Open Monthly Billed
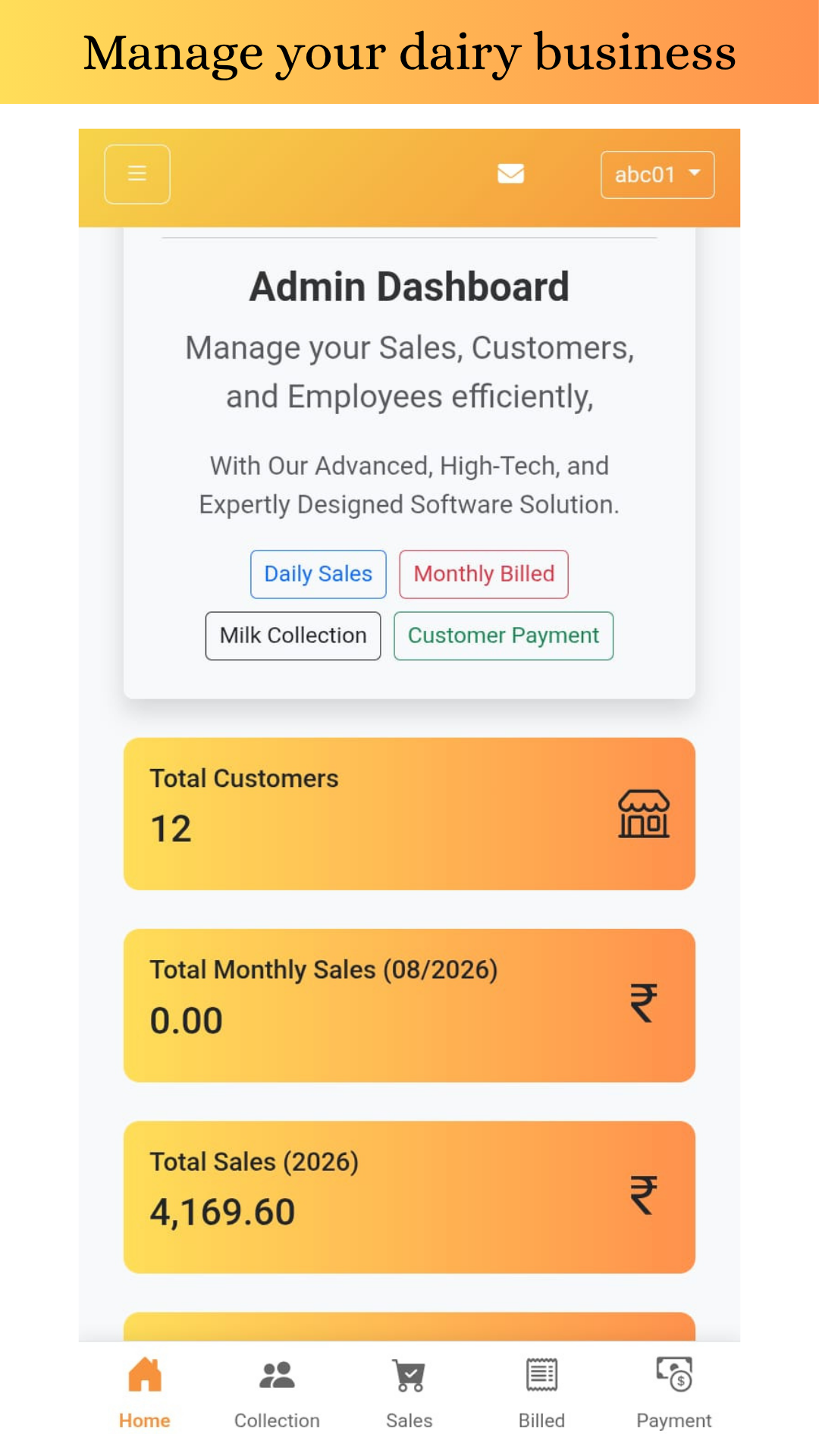Screen dimensions: 819x1456 [484, 574]
